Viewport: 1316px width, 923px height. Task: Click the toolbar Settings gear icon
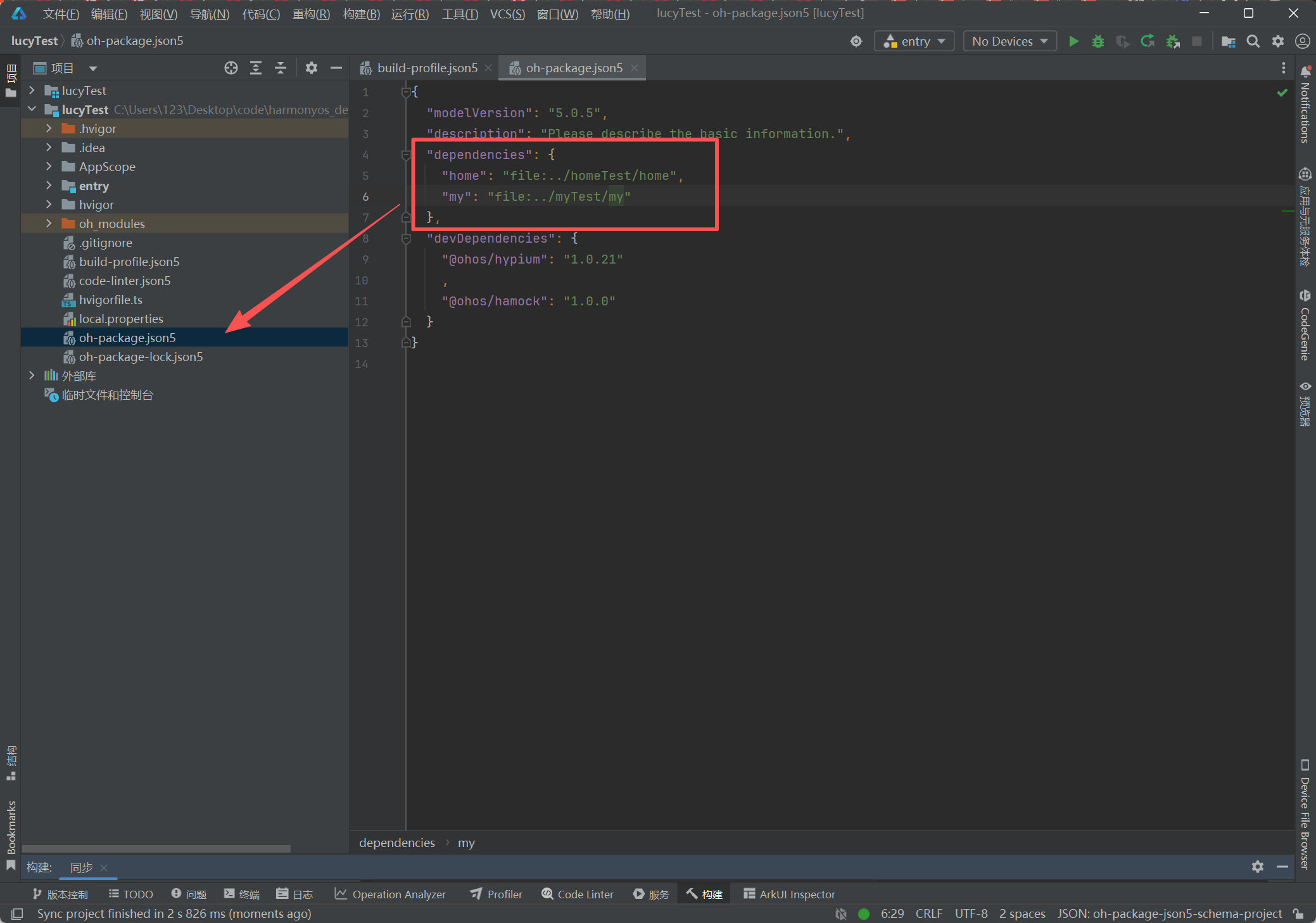point(1278,41)
